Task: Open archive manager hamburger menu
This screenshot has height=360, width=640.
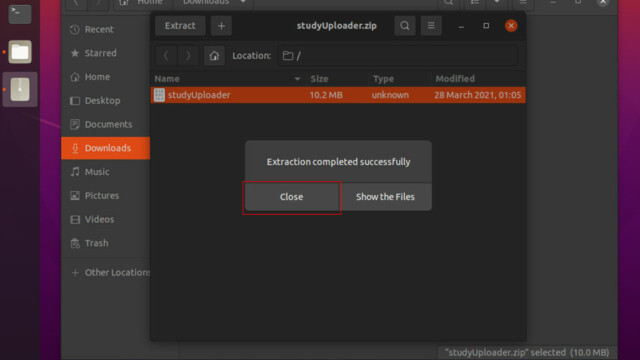Action: (431, 26)
